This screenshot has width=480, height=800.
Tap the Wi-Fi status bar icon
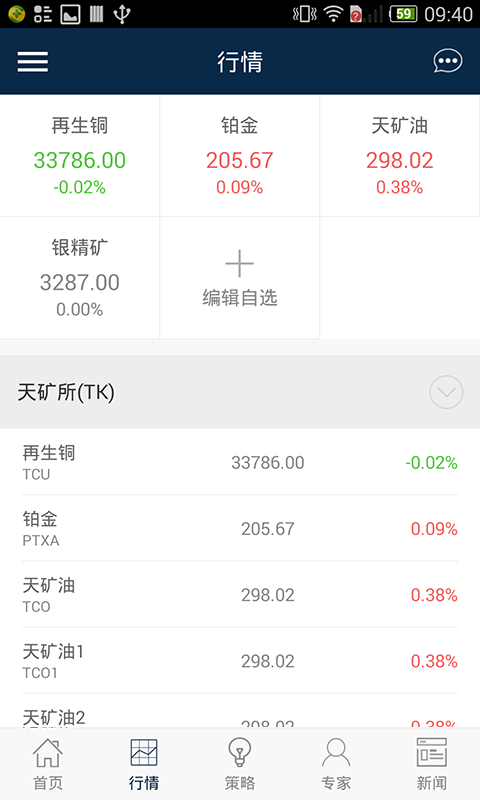coord(333,14)
